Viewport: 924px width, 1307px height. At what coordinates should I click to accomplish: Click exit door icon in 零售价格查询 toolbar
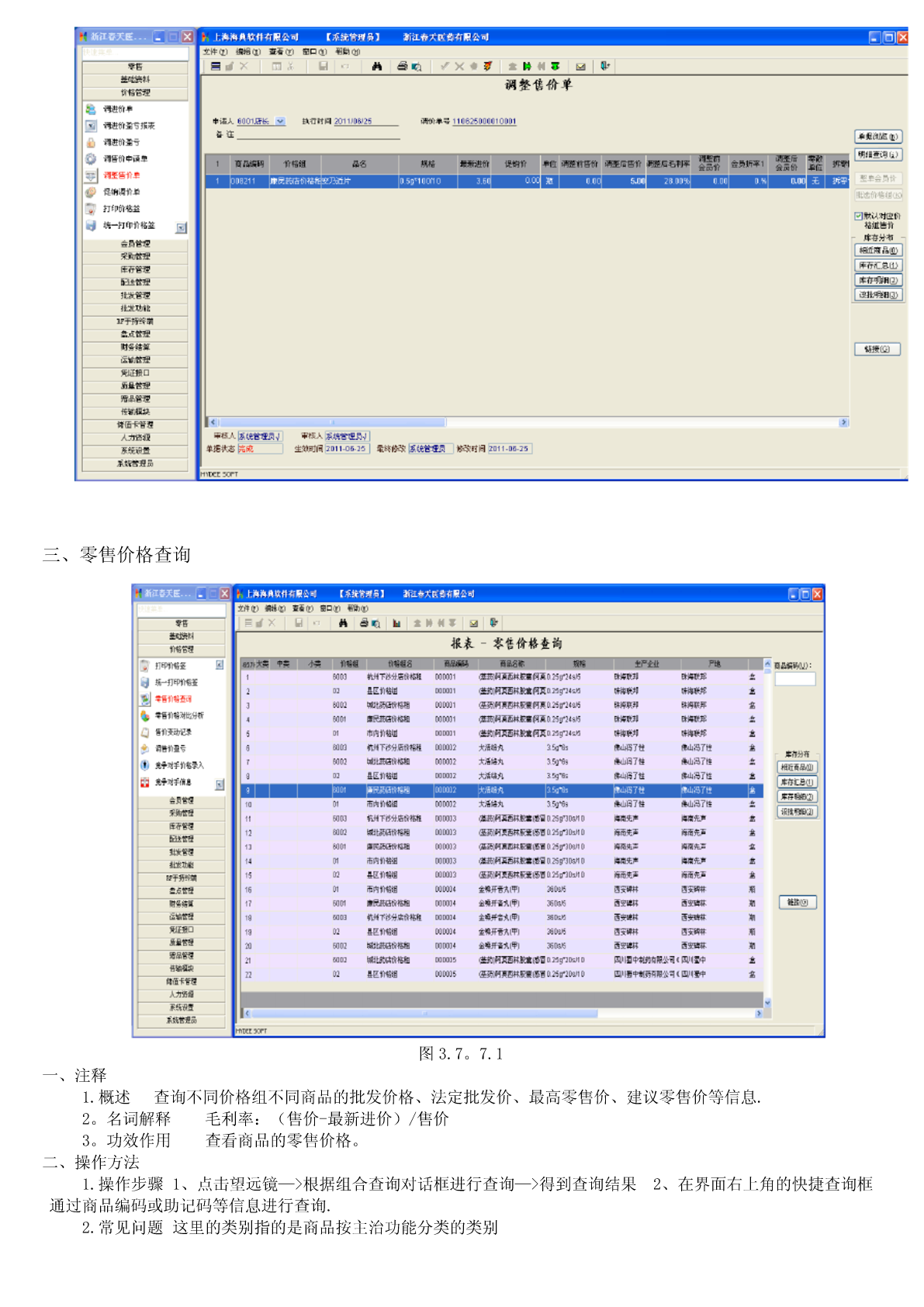(x=493, y=623)
